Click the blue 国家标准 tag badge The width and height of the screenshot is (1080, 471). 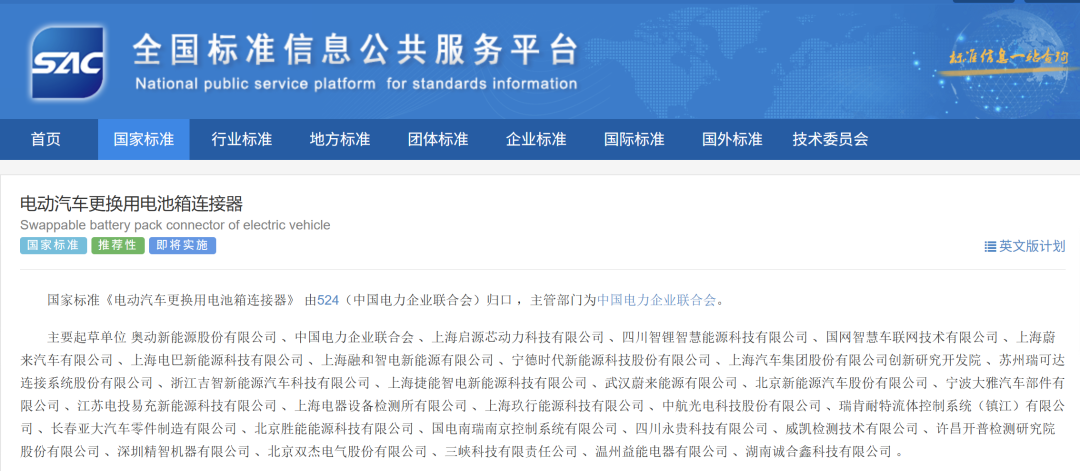pos(53,246)
